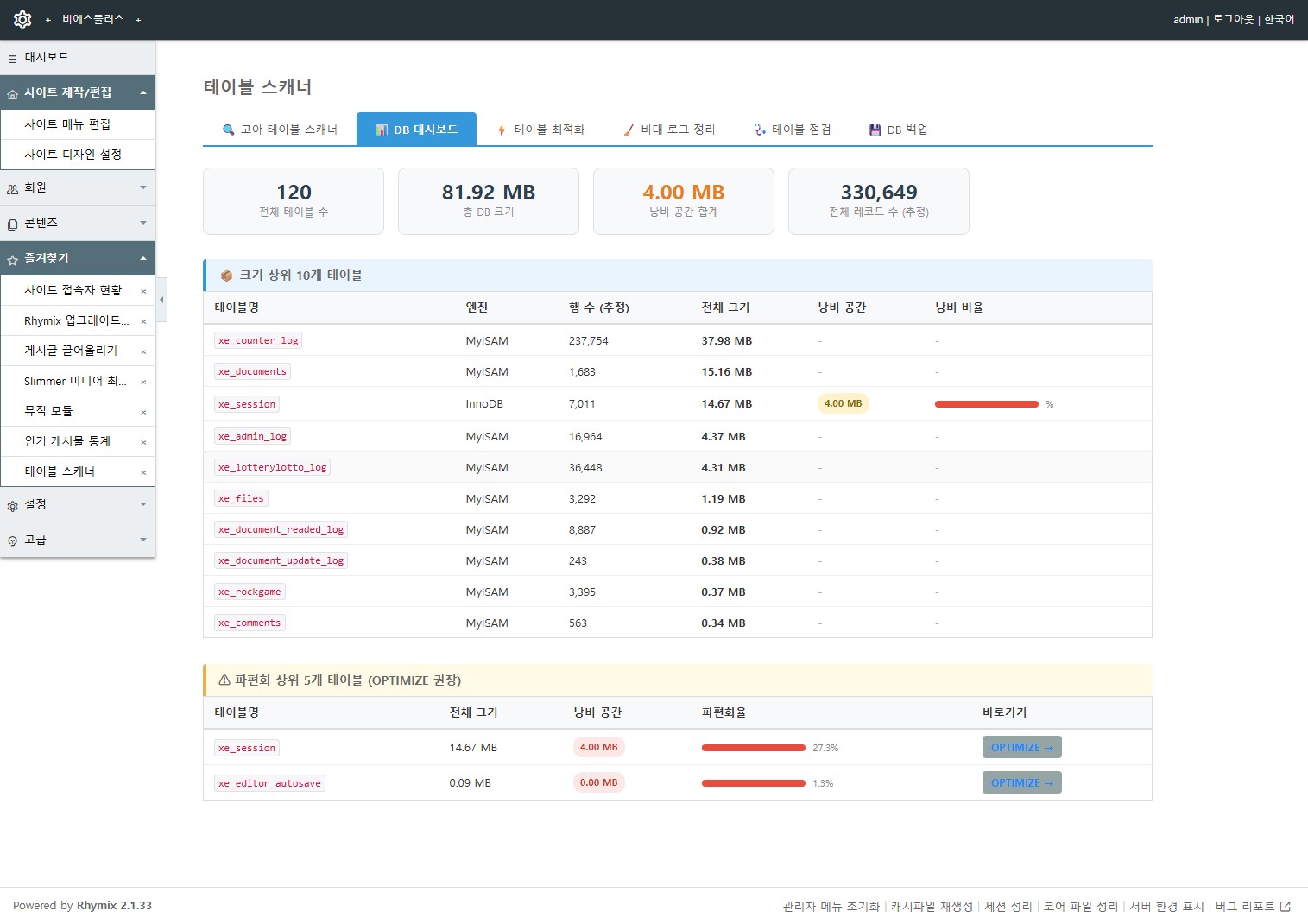Click the xe_counter_log table name
This screenshot has width=1308, height=924.
pos(258,340)
